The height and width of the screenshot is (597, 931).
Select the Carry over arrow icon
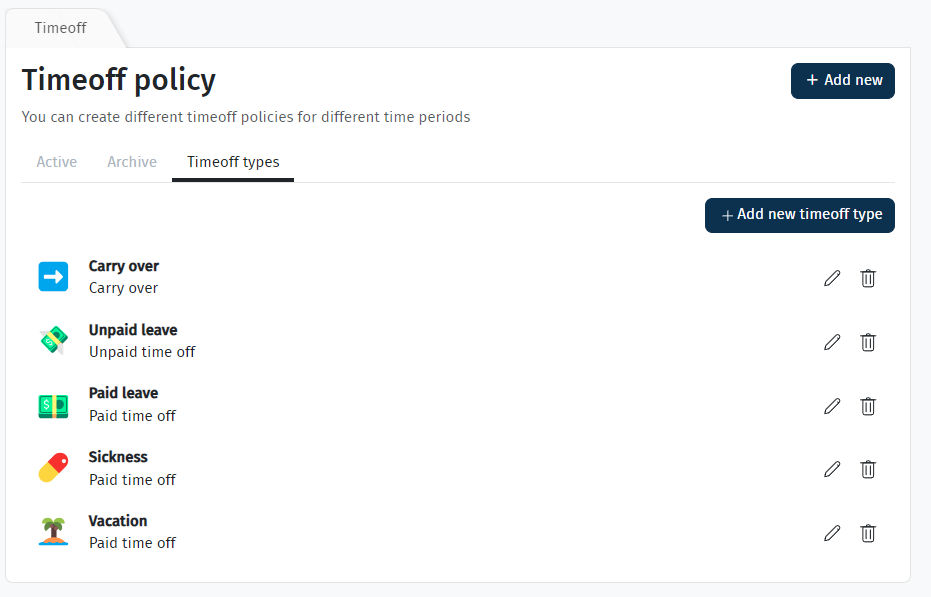click(53, 276)
